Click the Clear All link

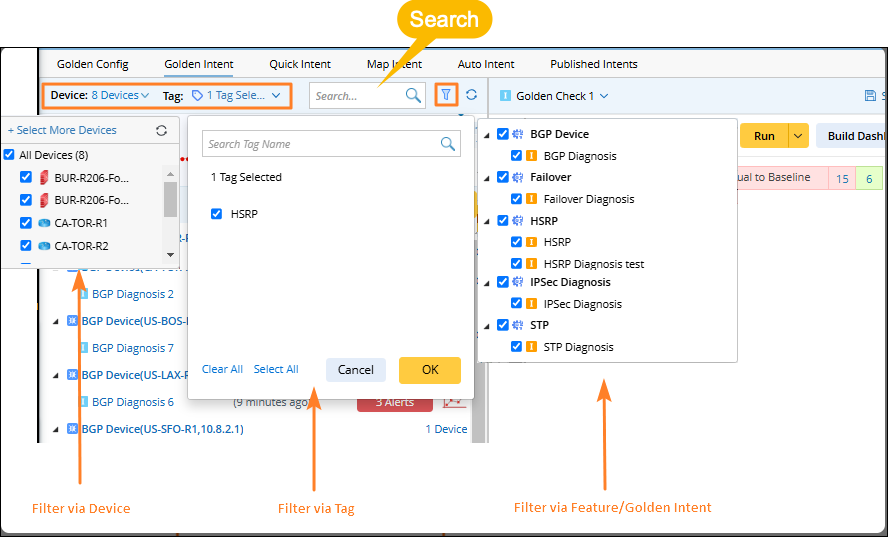222,369
